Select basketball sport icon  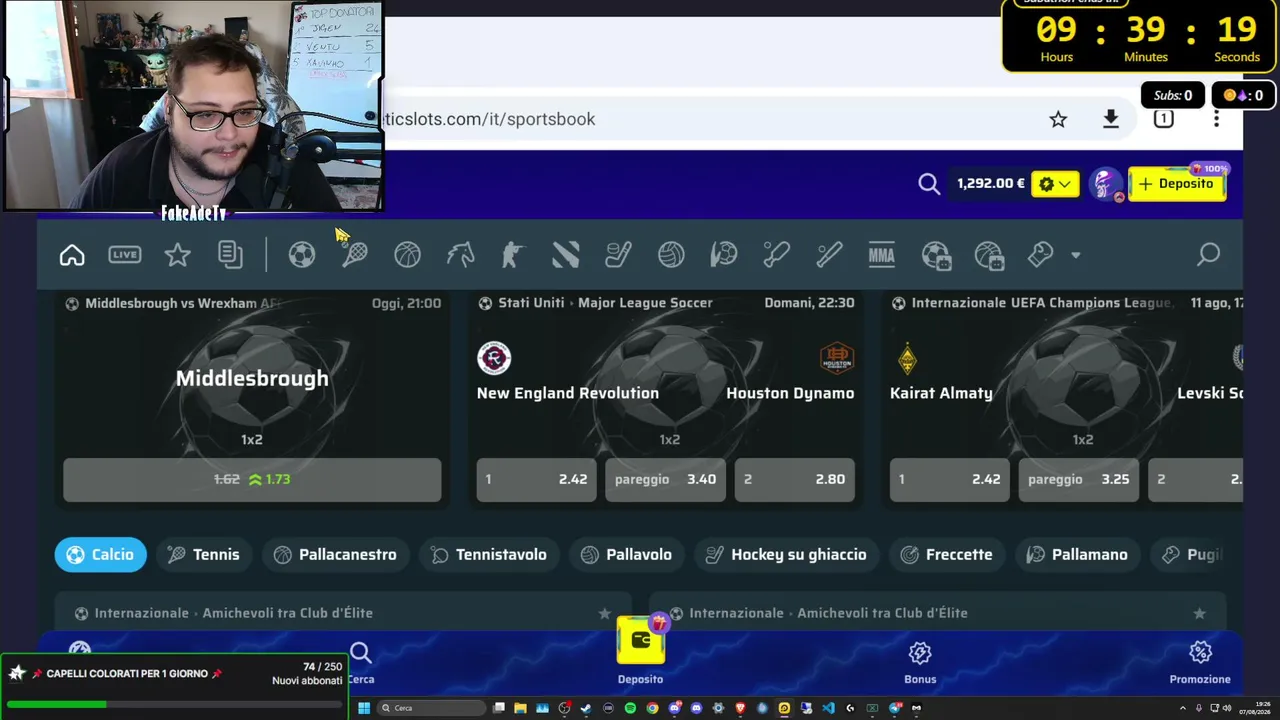coord(407,255)
